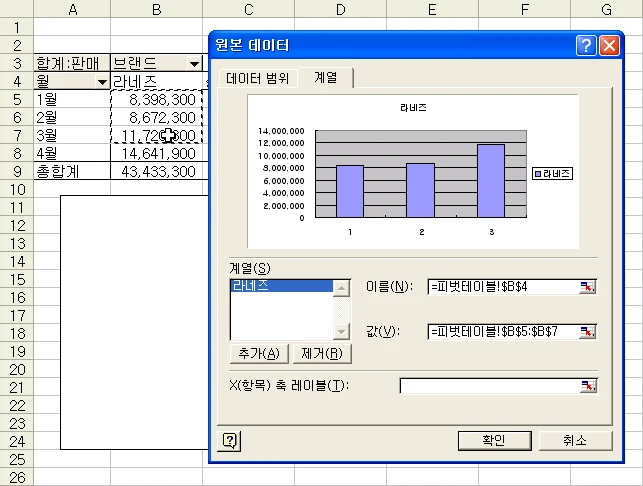643x486 pixels.
Task: Click the 제거(R) button
Action: 322,354
